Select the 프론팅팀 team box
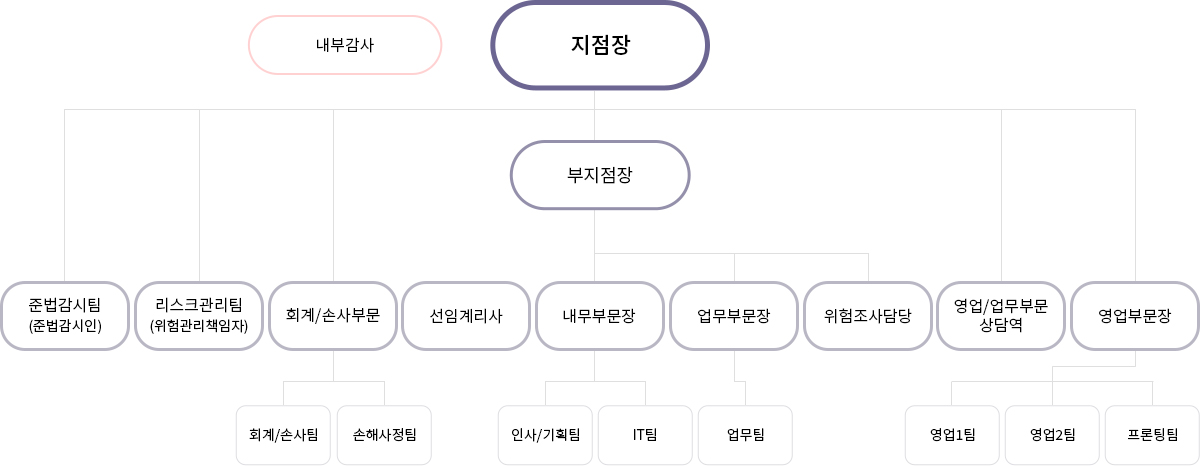Image resolution: width=1200 pixels, height=466 pixels. point(1152,435)
